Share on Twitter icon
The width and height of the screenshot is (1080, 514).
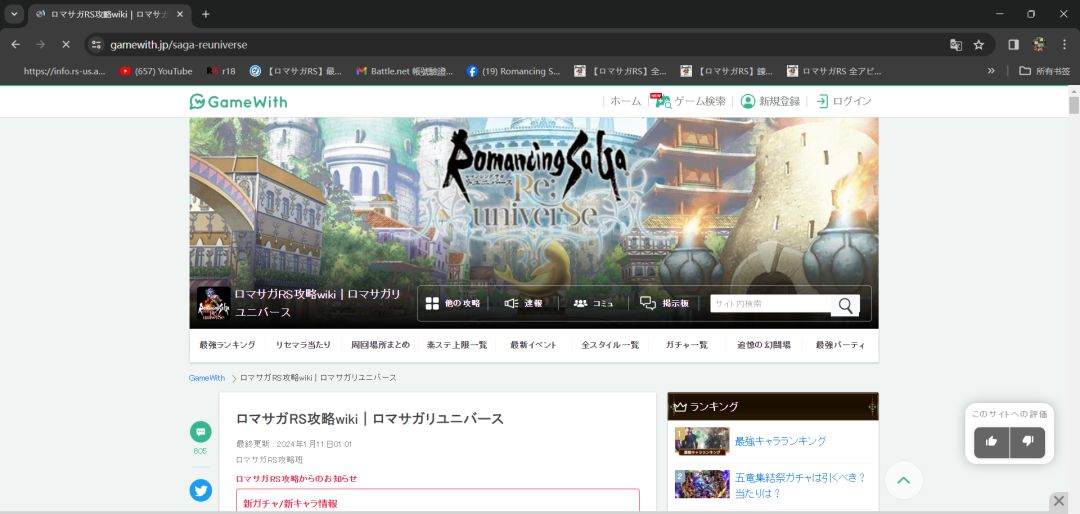pyautogui.click(x=200, y=491)
